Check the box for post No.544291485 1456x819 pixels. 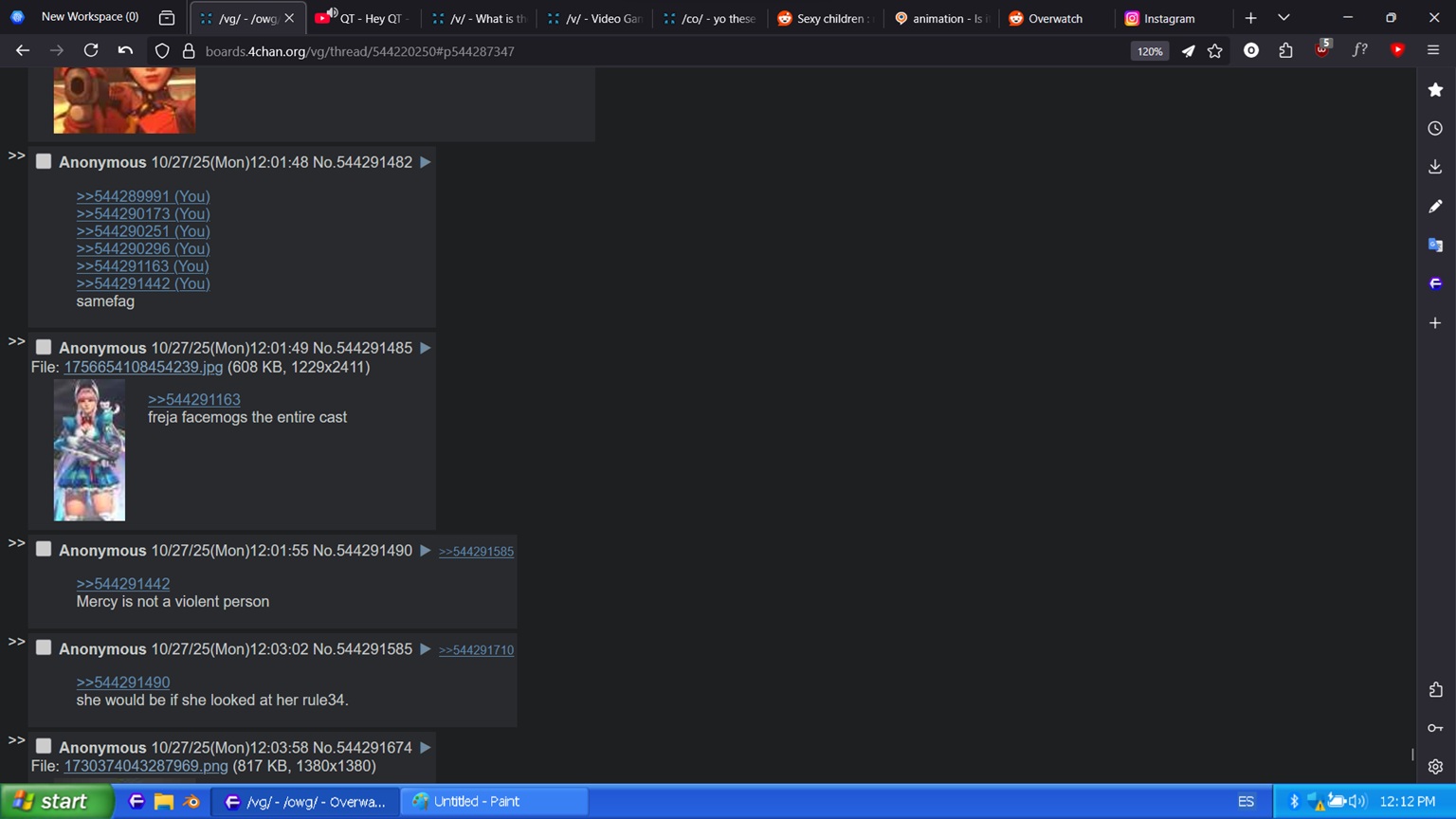44,347
